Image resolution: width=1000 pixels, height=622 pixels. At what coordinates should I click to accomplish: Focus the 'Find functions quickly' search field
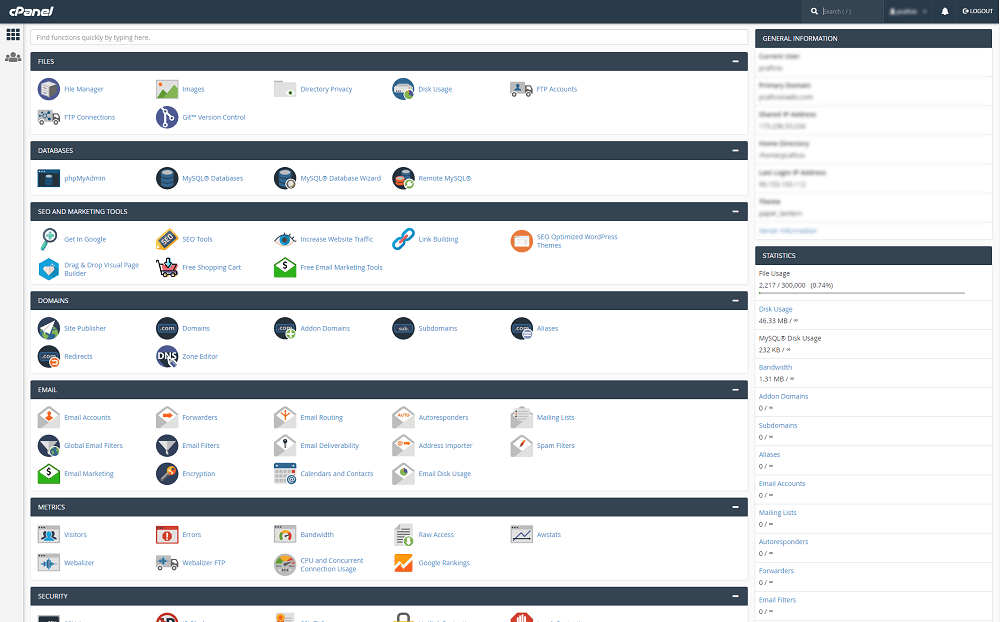[389, 38]
